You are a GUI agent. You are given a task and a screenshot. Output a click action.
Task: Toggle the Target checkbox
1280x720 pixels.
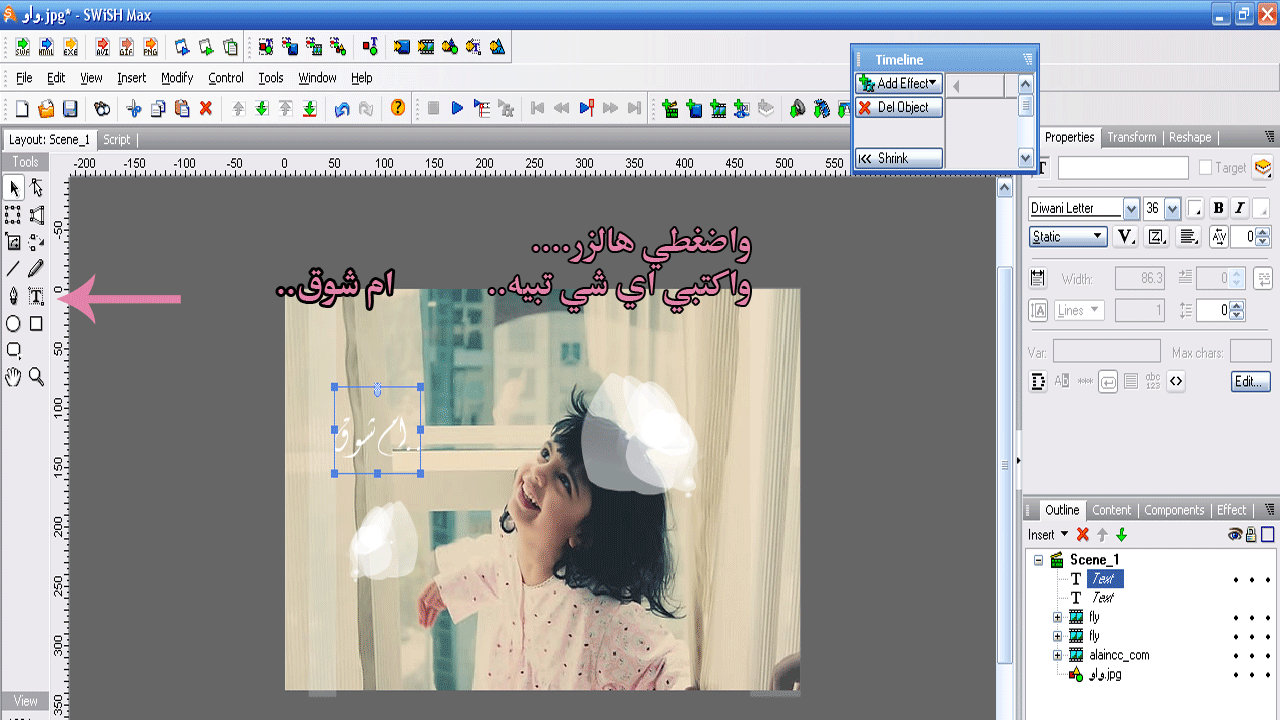click(1206, 168)
